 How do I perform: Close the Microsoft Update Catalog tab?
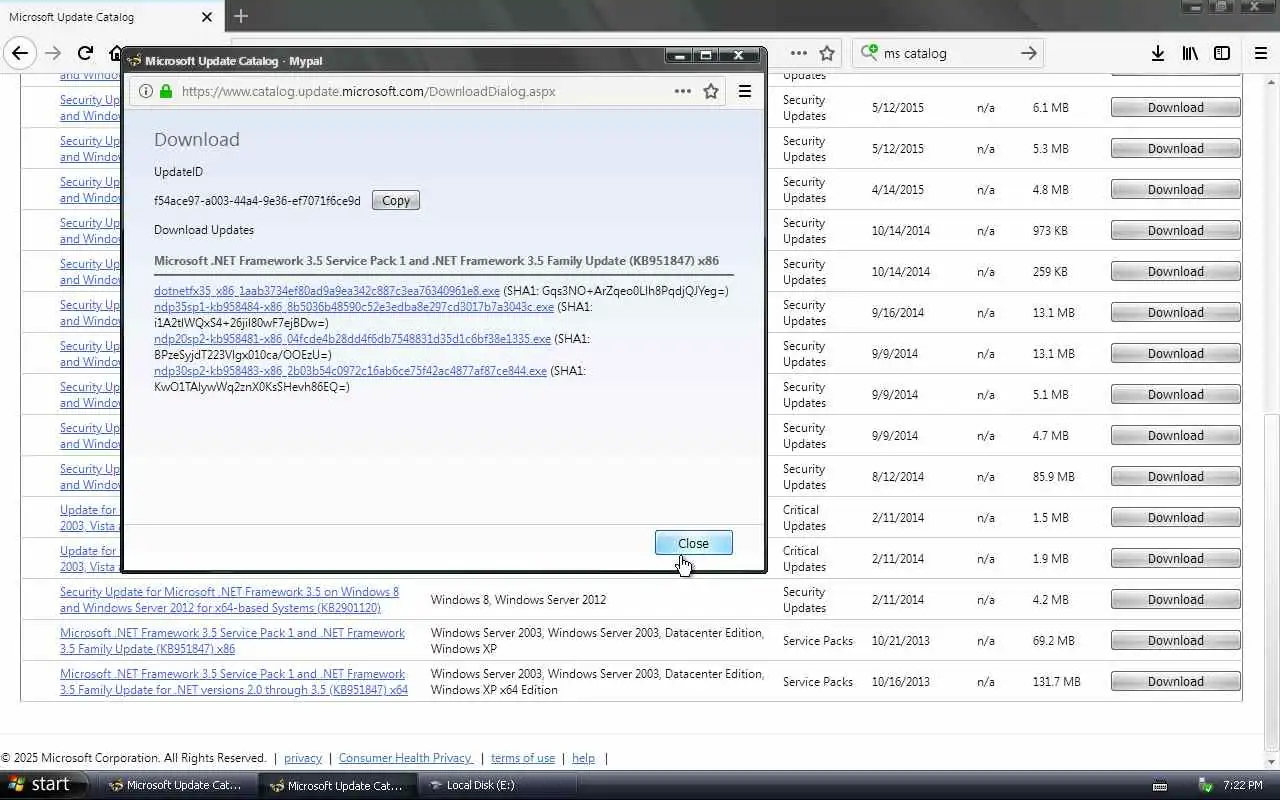click(x=206, y=17)
